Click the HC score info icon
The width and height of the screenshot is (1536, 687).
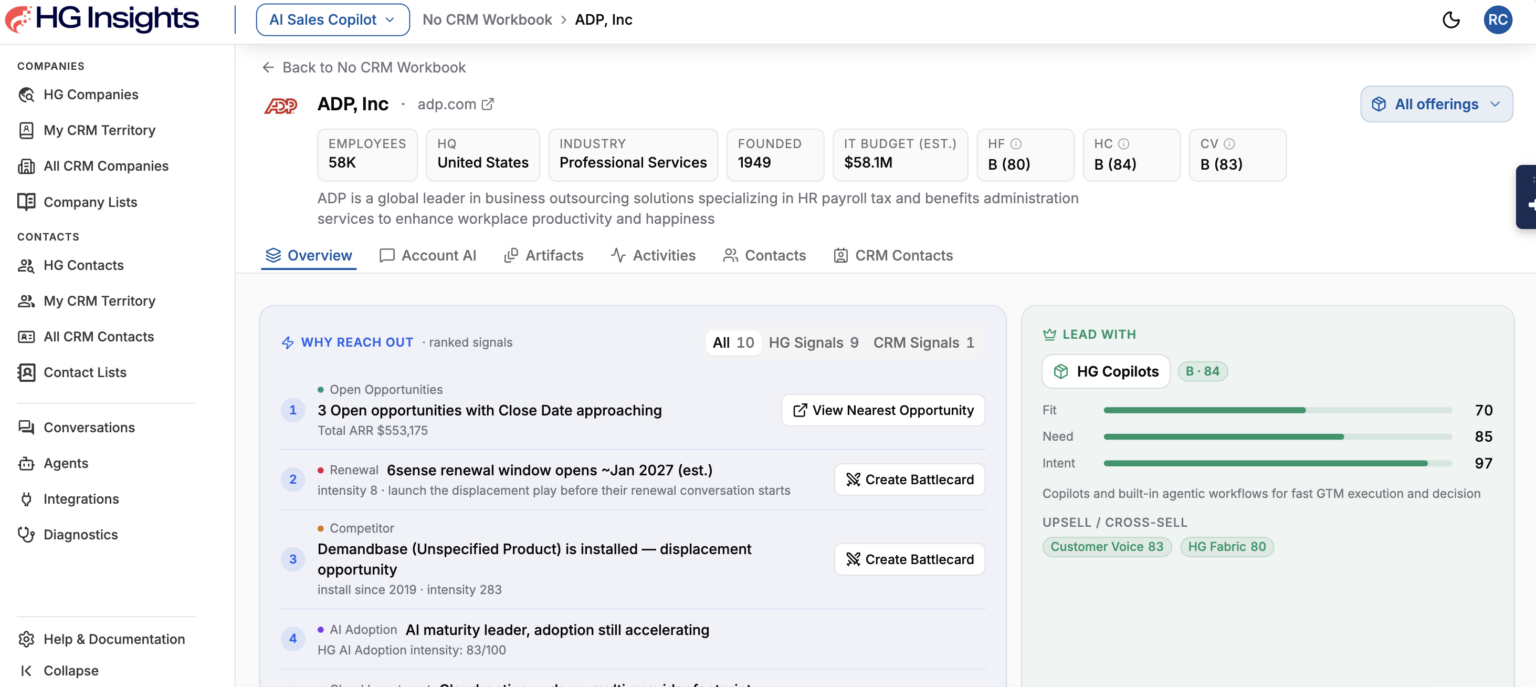coord(1123,144)
